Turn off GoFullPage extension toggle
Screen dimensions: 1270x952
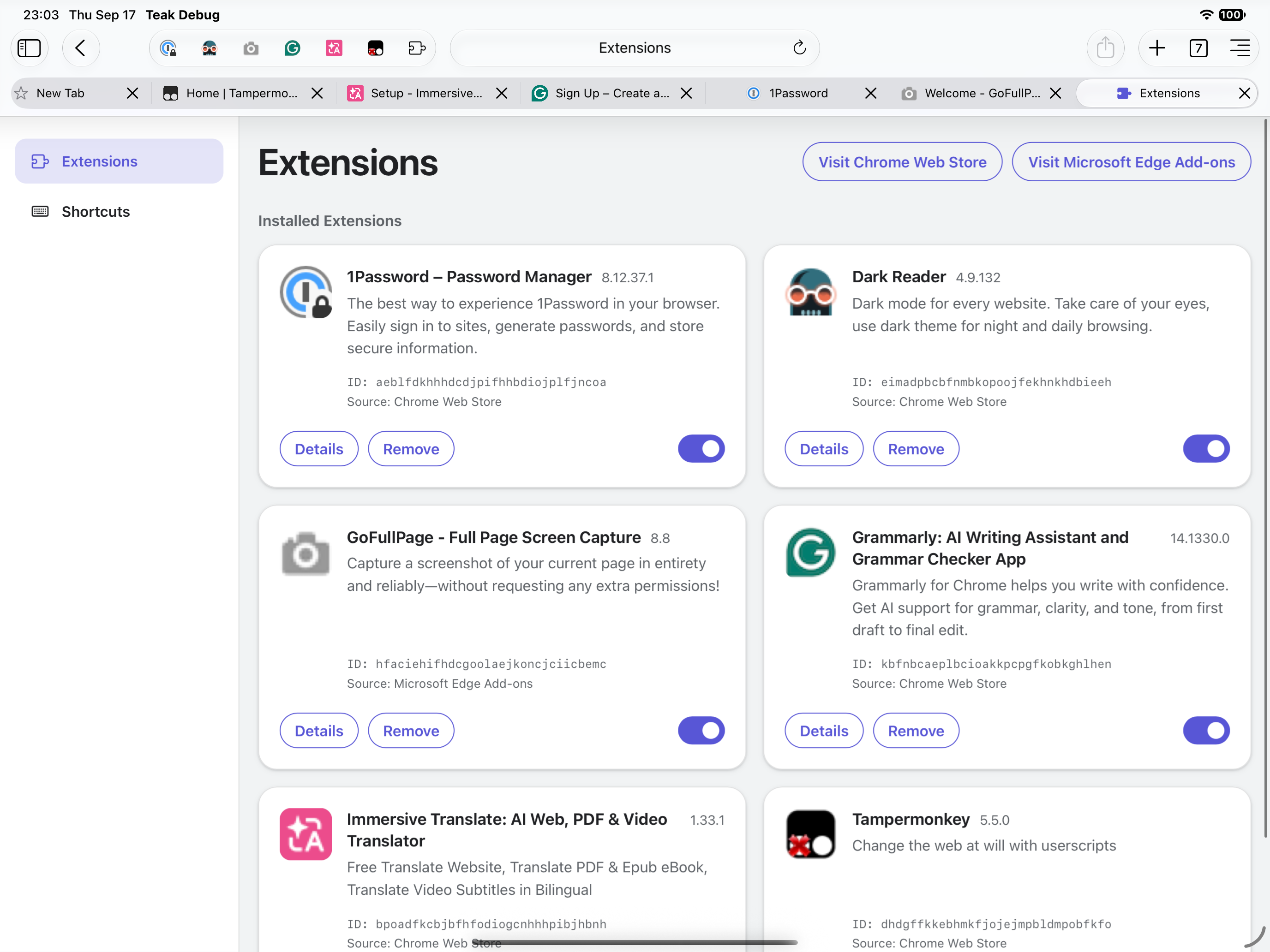(701, 731)
